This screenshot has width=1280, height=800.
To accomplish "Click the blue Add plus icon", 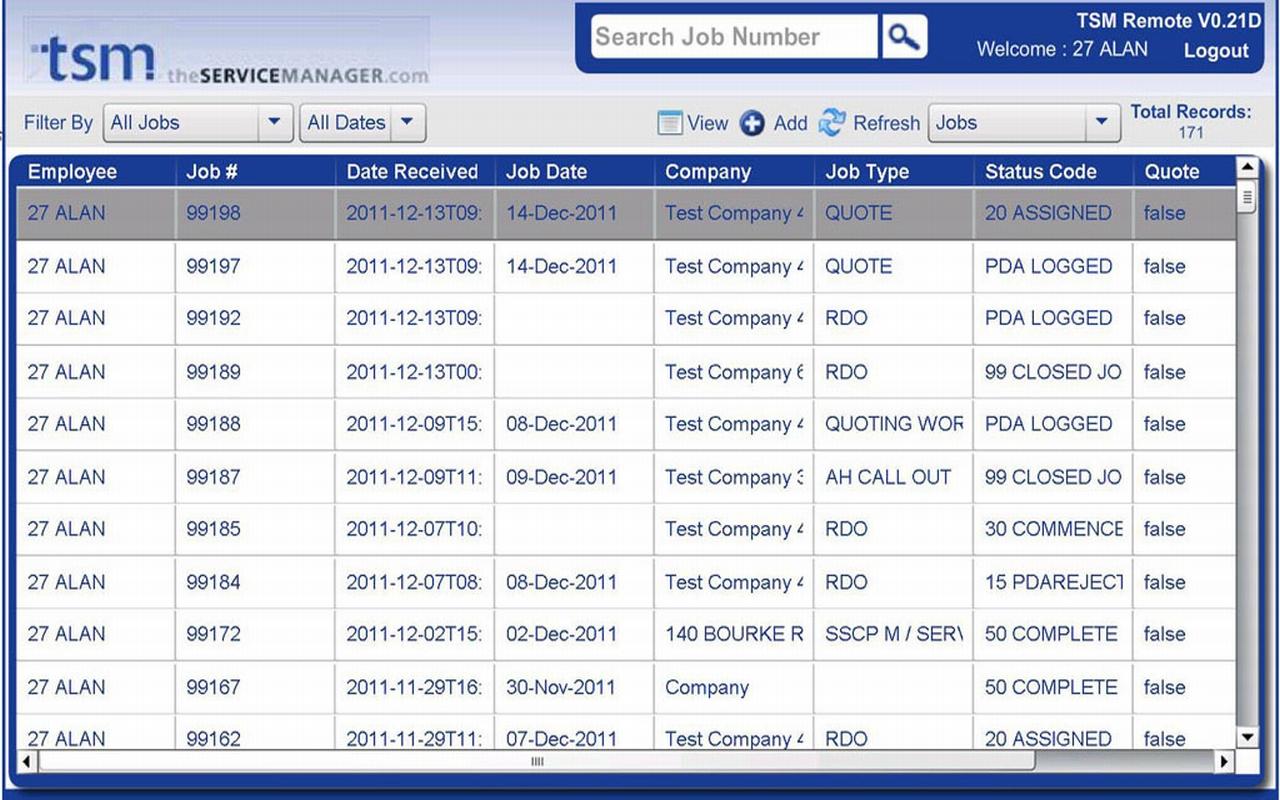I will [752, 123].
